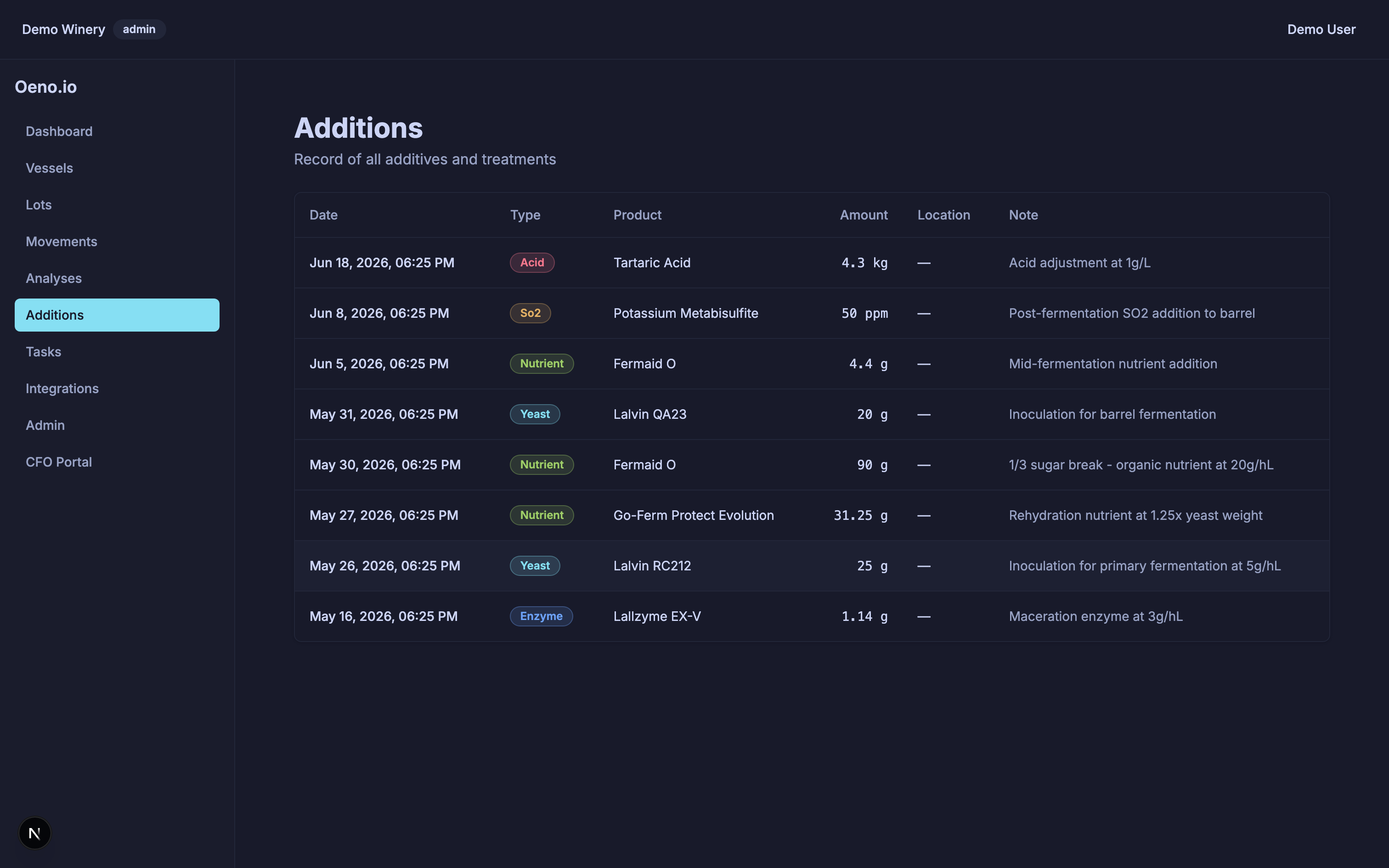Click Go-Ferm Protect Evolution product
Image resolution: width=1389 pixels, height=868 pixels.
click(x=694, y=515)
